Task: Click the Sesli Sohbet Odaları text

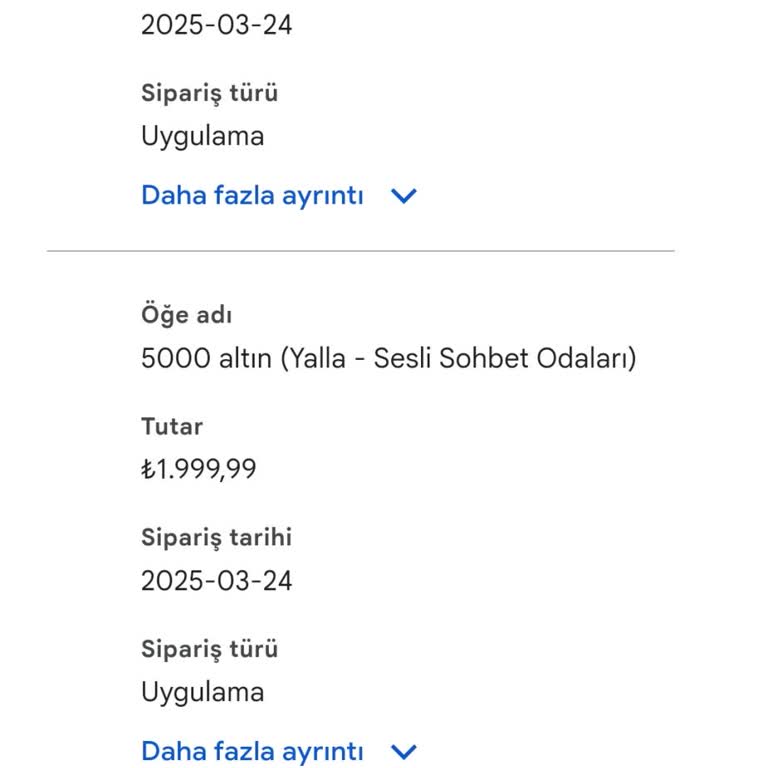Action: point(500,358)
